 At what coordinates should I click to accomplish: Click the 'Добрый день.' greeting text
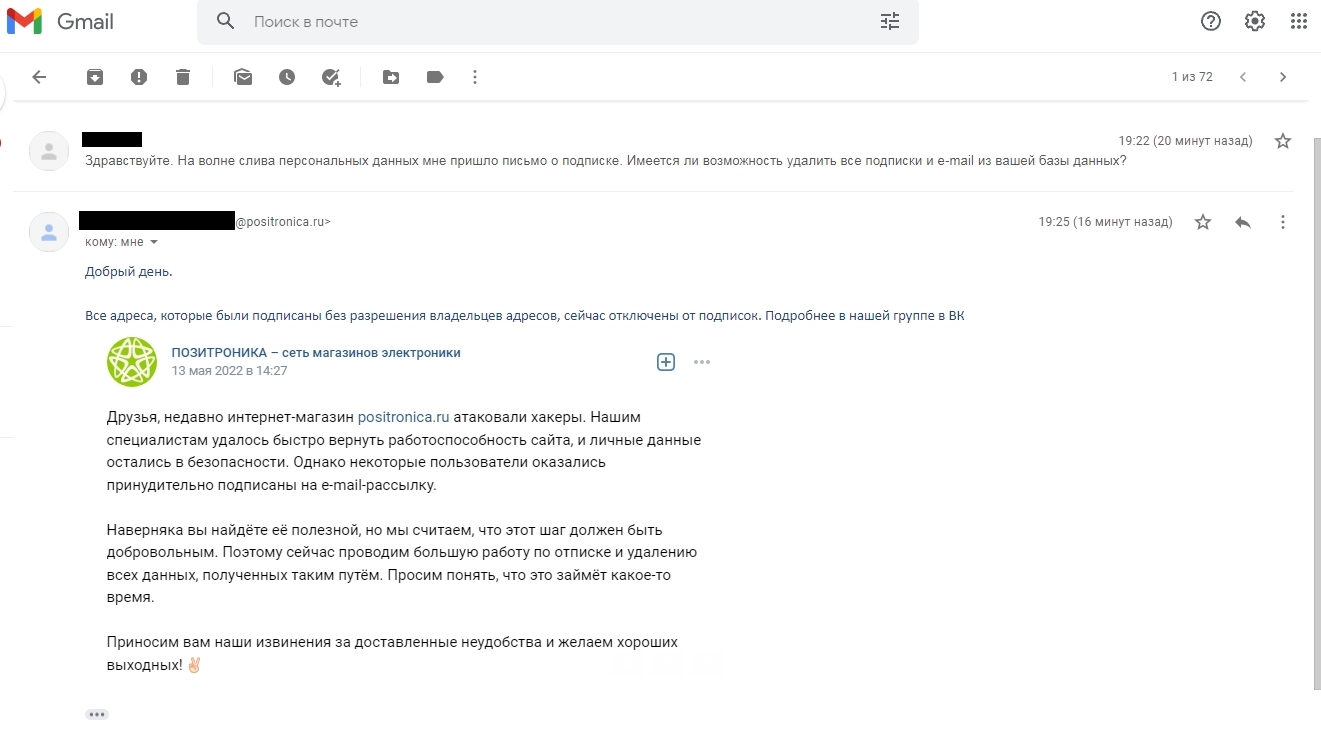click(x=128, y=272)
